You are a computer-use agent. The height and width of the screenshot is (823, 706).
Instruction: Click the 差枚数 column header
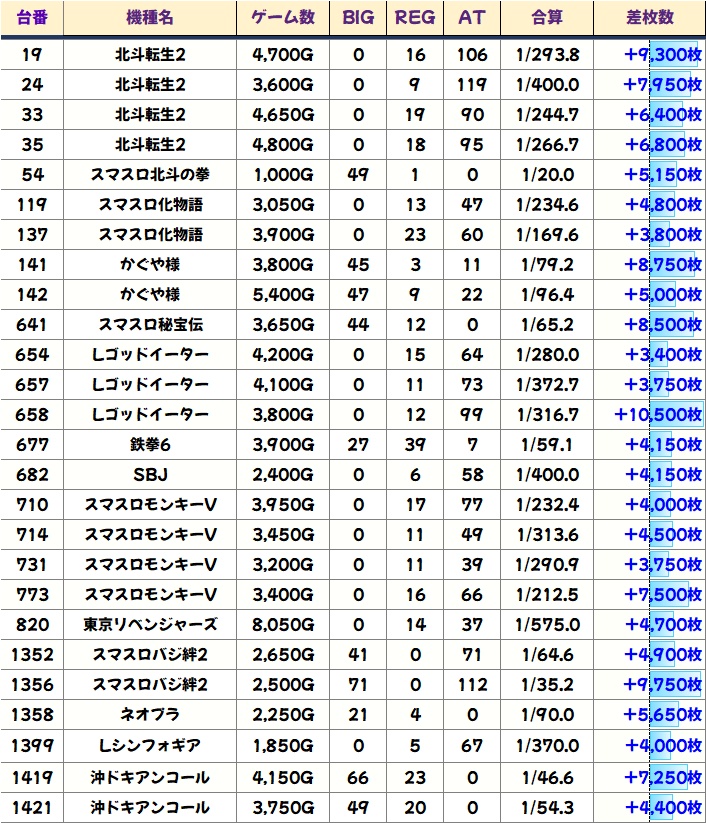648,18
